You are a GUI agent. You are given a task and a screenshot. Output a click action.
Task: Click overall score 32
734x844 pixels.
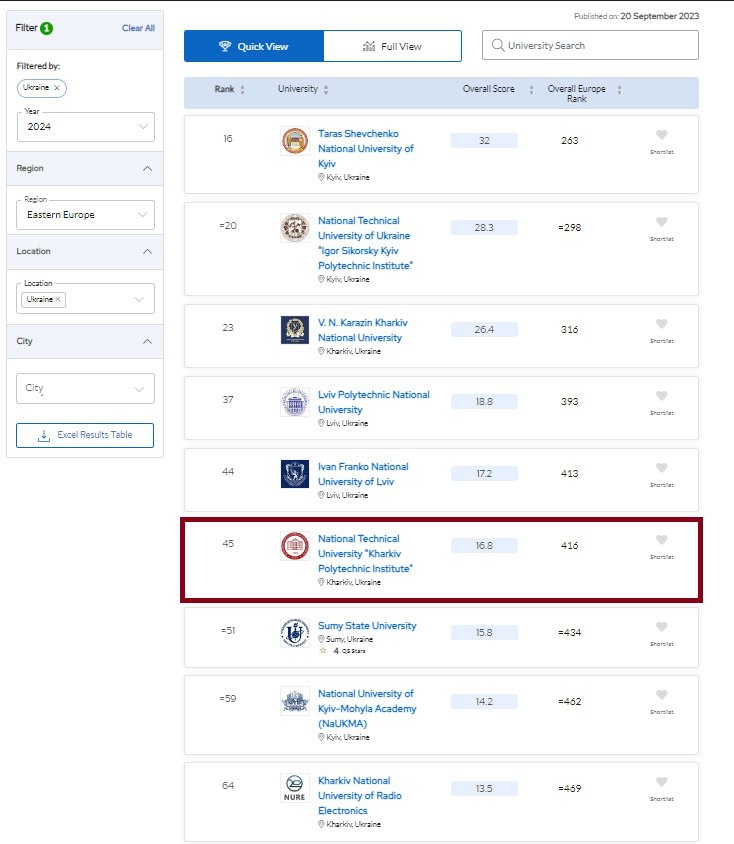point(484,140)
